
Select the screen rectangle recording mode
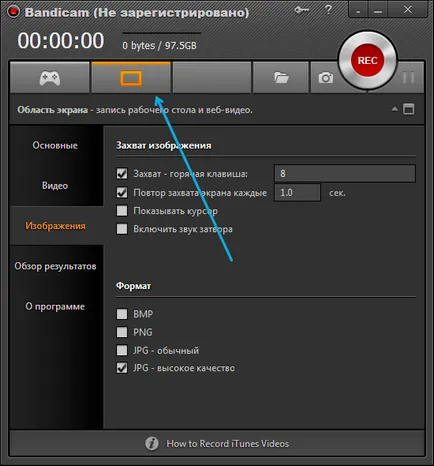click(131, 78)
